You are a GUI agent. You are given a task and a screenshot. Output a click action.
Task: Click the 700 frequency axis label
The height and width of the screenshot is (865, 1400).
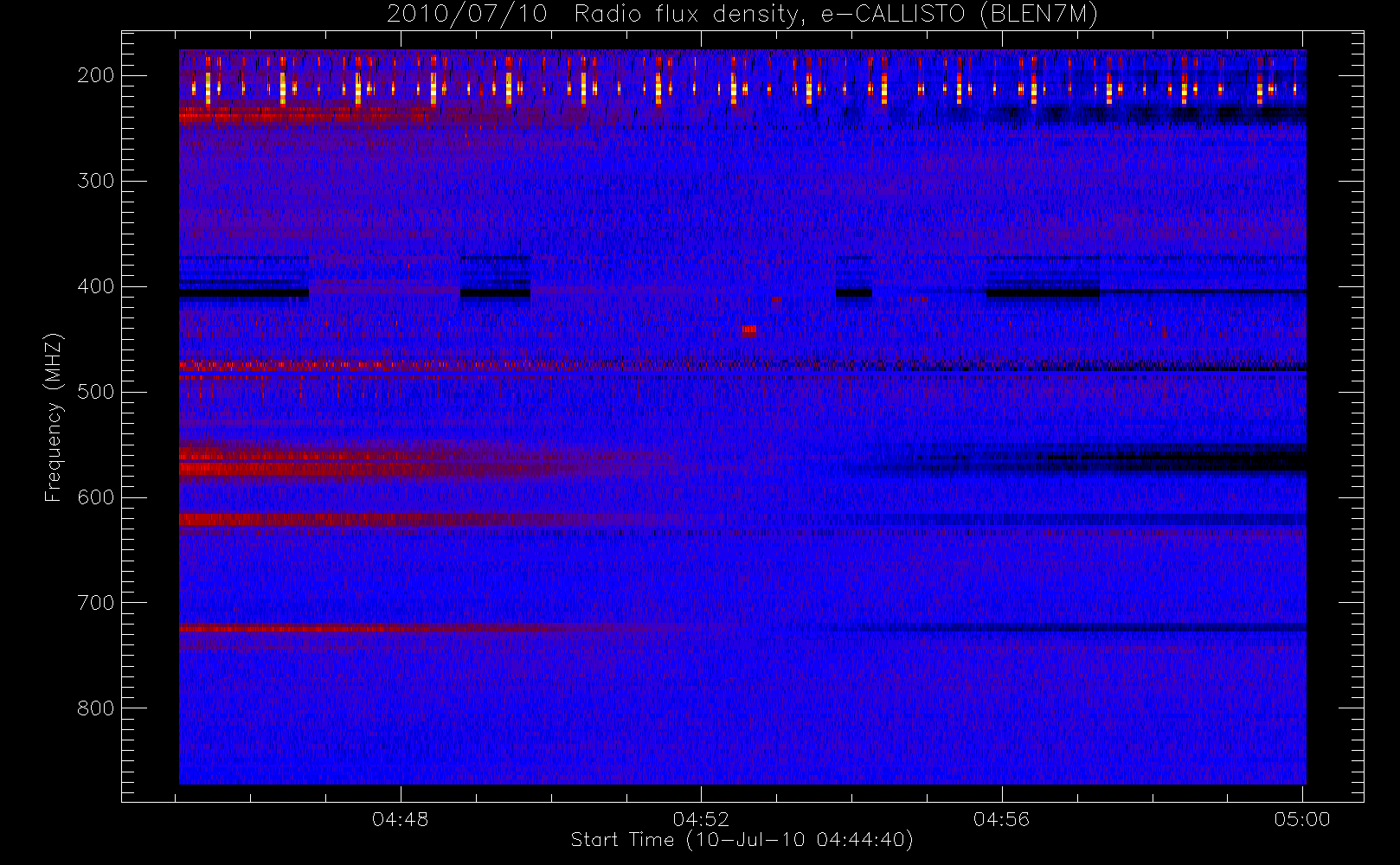pyautogui.click(x=95, y=603)
